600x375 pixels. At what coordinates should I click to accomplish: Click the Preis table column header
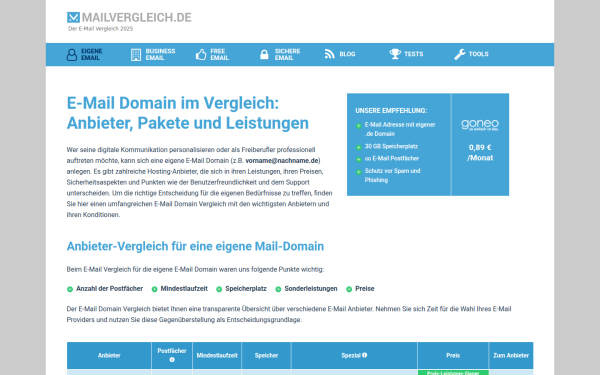click(x=453, y=355)
